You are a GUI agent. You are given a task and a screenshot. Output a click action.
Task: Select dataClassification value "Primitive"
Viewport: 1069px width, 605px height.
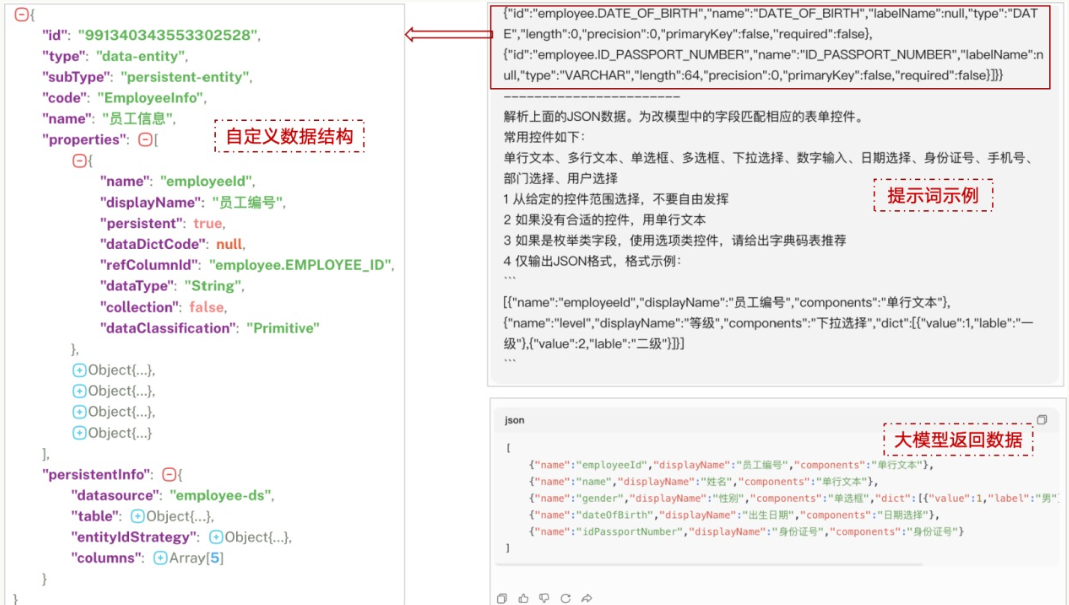click(283, 328)
